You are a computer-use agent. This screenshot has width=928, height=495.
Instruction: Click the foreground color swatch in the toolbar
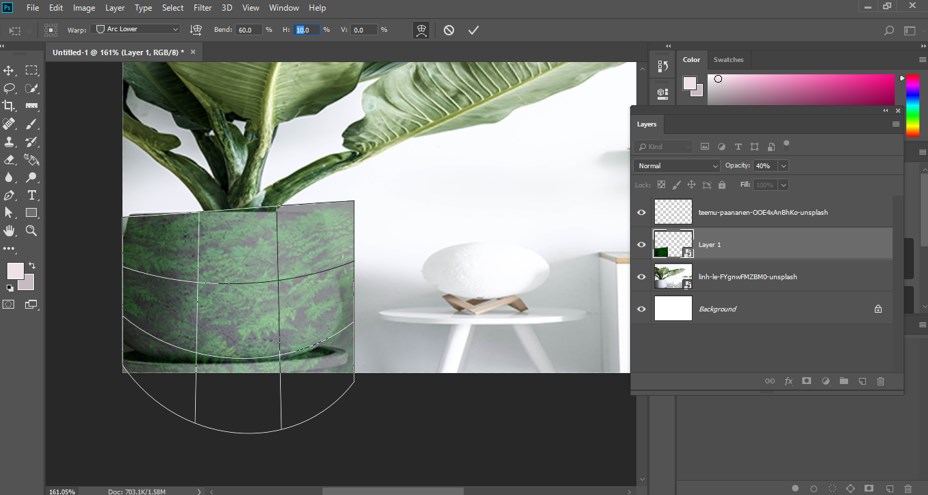(15, 271)
